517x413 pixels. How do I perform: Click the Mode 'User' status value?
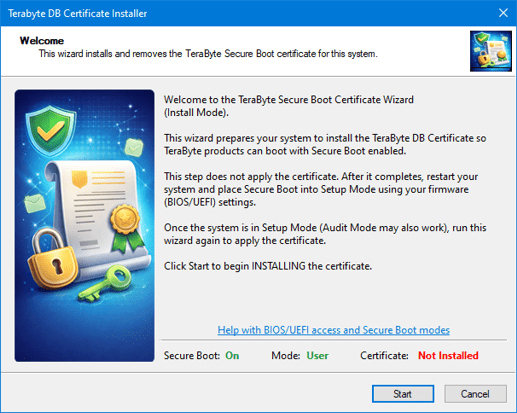click(317, 356)
